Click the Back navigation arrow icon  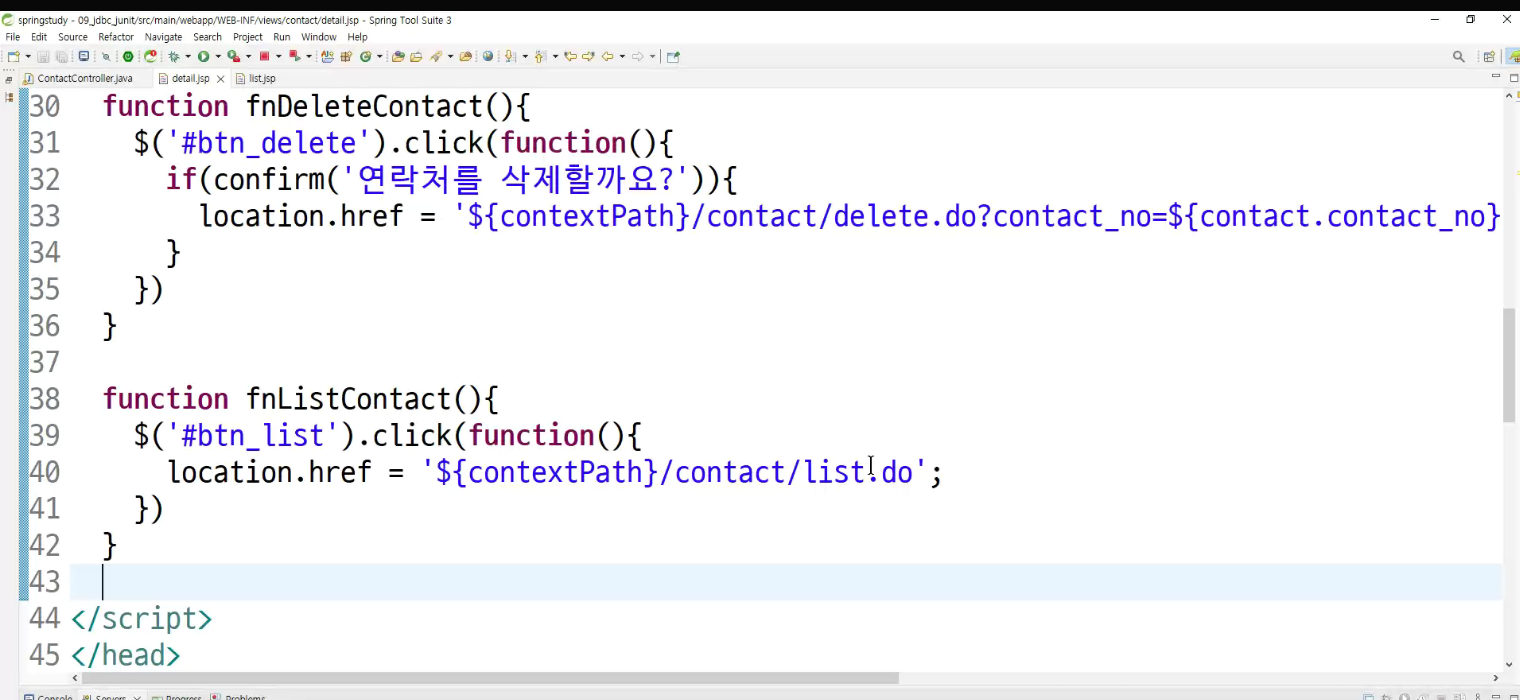point(607,57)
